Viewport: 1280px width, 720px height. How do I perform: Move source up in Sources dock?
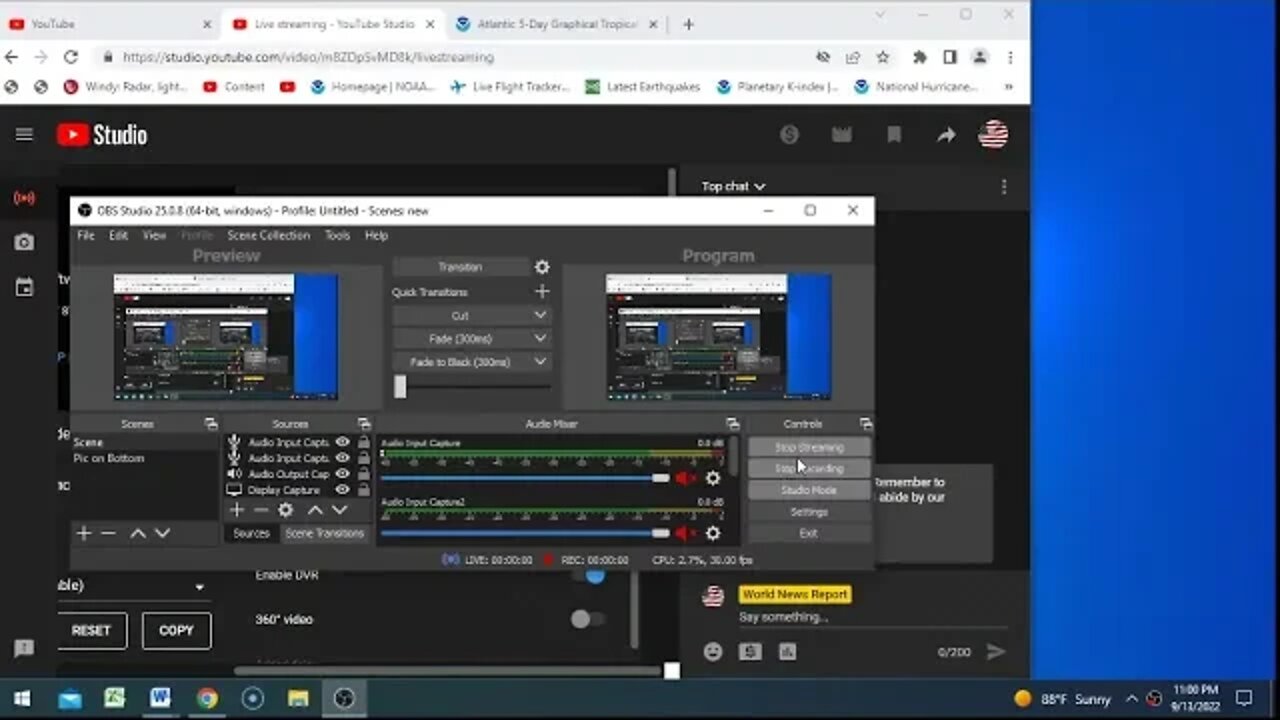click(314, 510)
